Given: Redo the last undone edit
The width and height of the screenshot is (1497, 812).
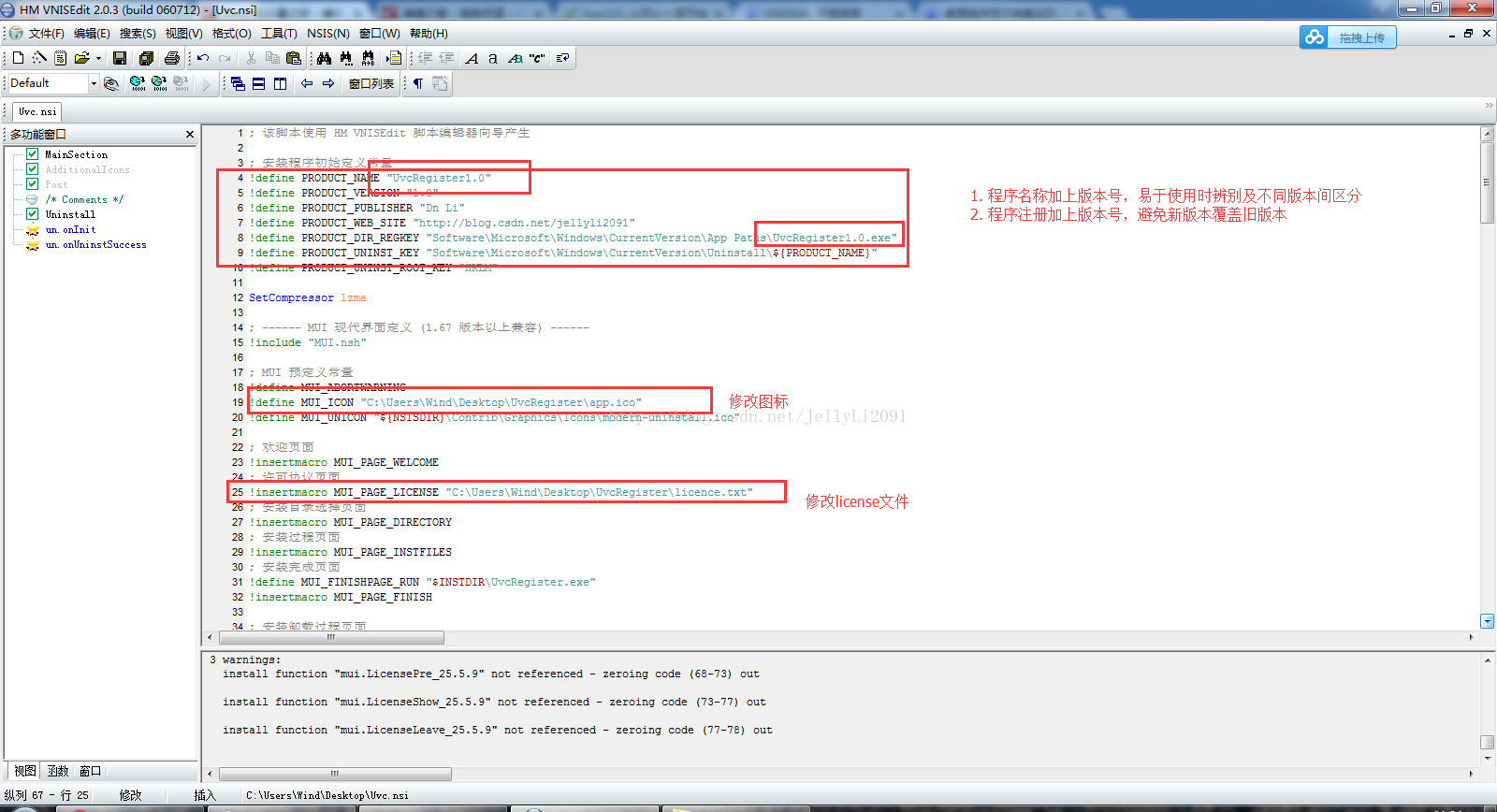Looking at the screenshot, I should point(225,58).
